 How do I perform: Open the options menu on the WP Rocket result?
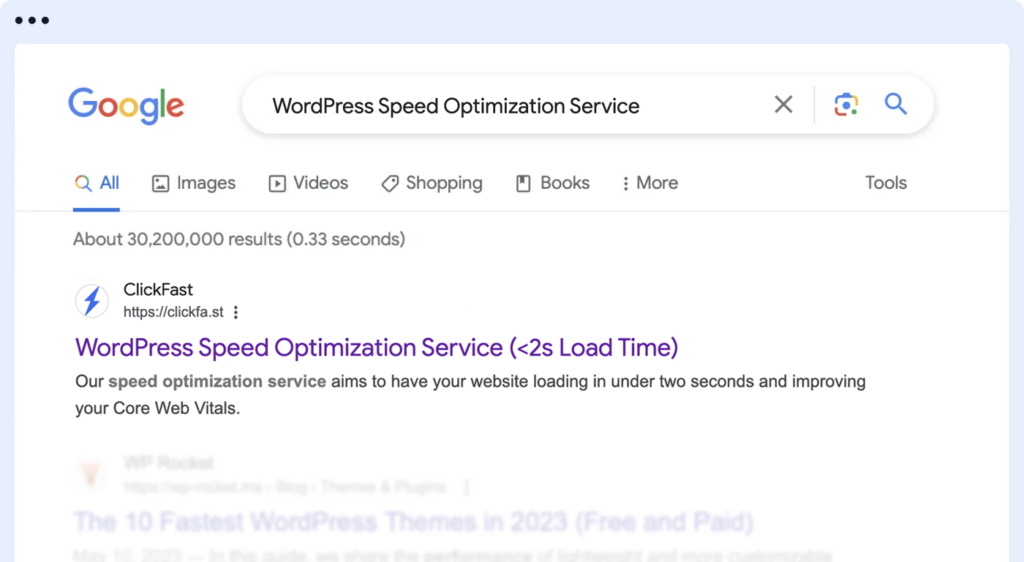[466, 487]
